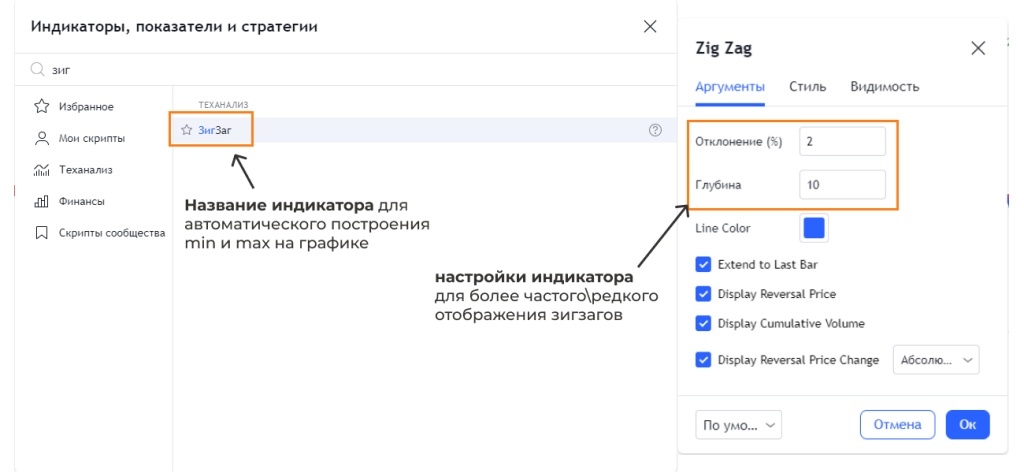Viewport: 1024px width, 473px height.
Task: Switch to the Аргументы tab
Action: (x=730, y=86)
